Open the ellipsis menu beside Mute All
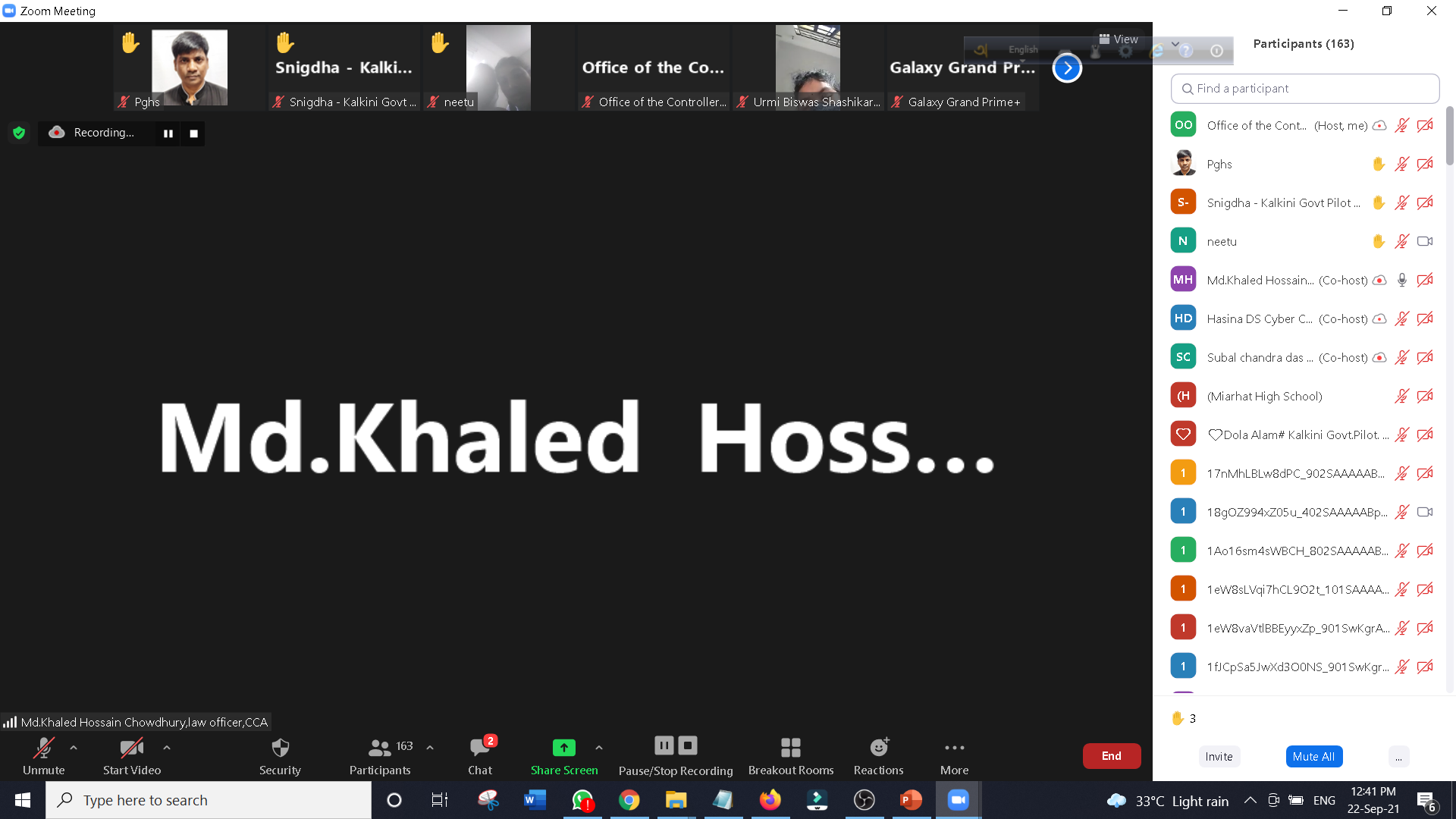Viewport: 1456px width, 819px height. [x=1398, y=757]
